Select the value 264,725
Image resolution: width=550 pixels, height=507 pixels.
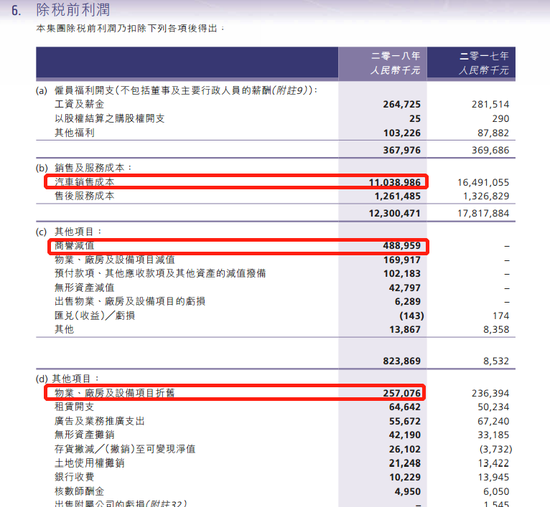[402, 105]
